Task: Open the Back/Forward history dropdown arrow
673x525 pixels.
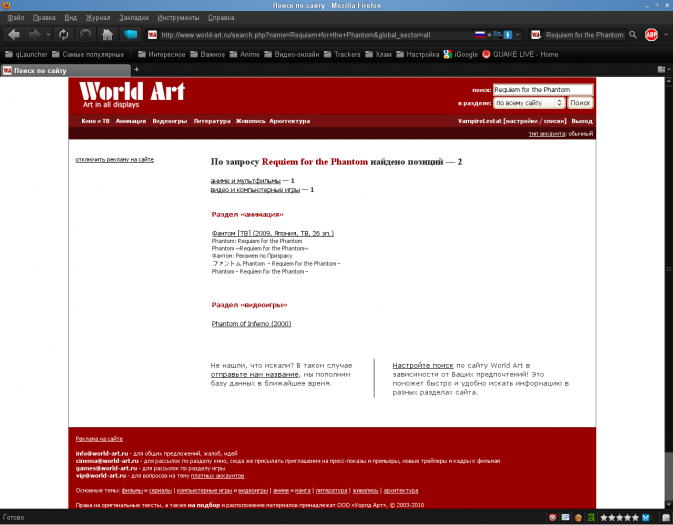Action: click(49, 35)
